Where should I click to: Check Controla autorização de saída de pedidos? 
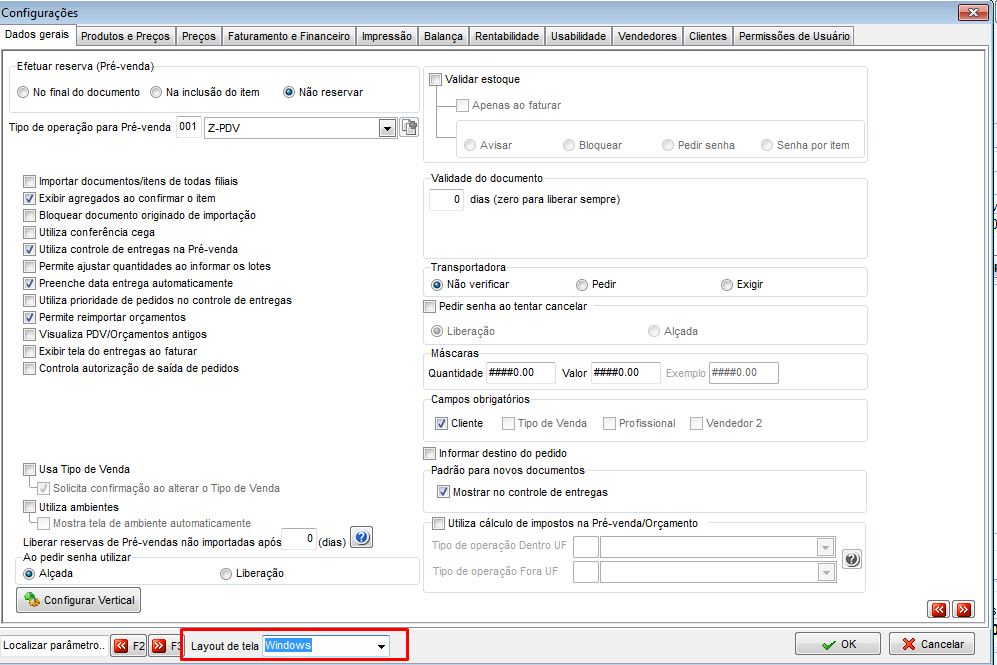[29, 369]
